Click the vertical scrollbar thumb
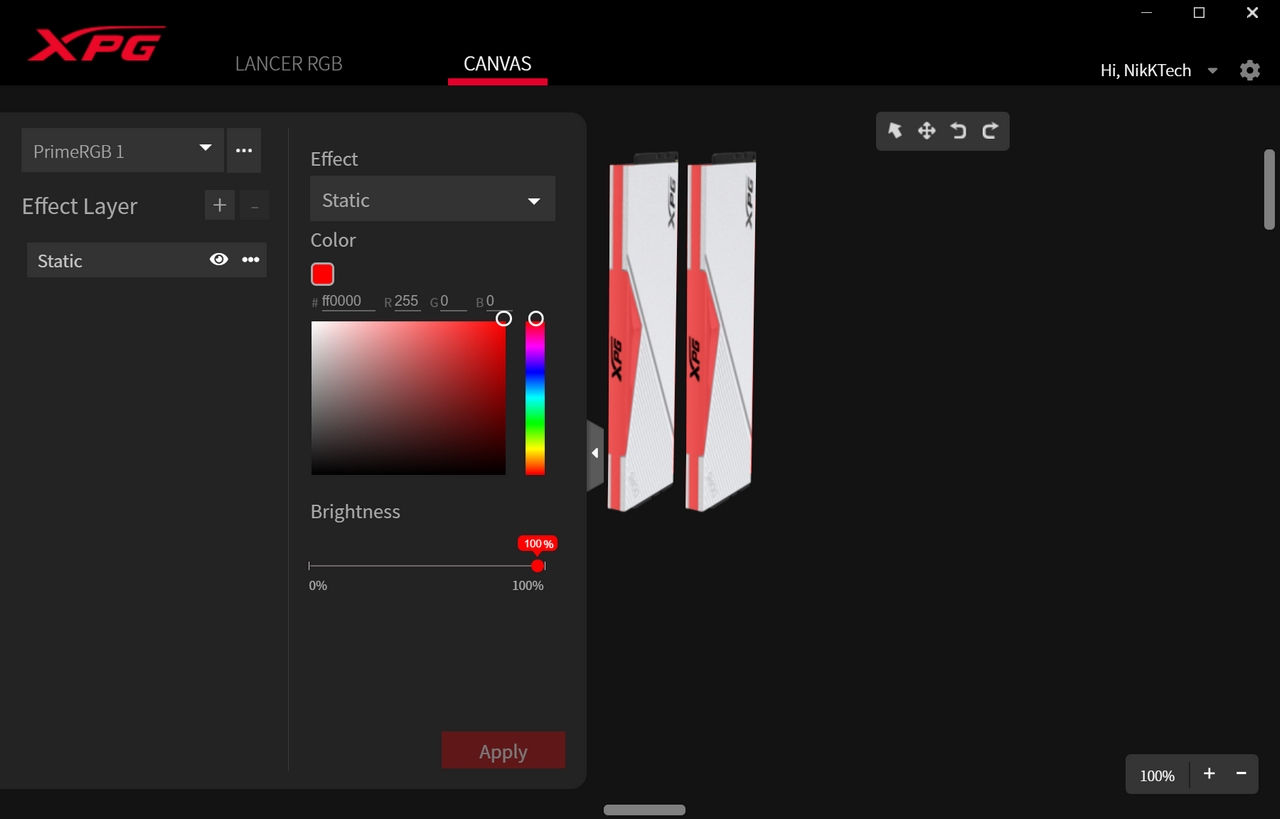Image resolution: width=1280 pixels, height=819 pixels. (1269, 190)
